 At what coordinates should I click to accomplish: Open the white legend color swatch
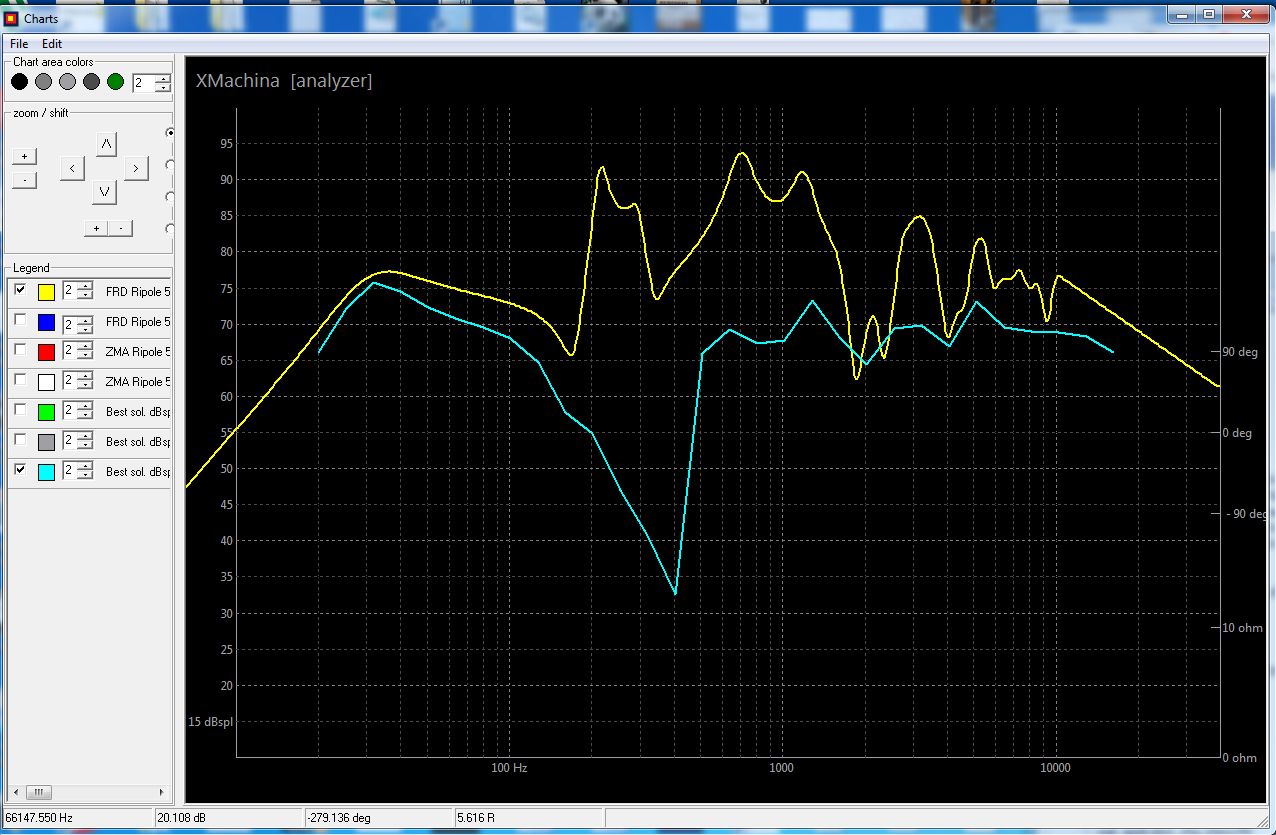[x=46, y=382]
